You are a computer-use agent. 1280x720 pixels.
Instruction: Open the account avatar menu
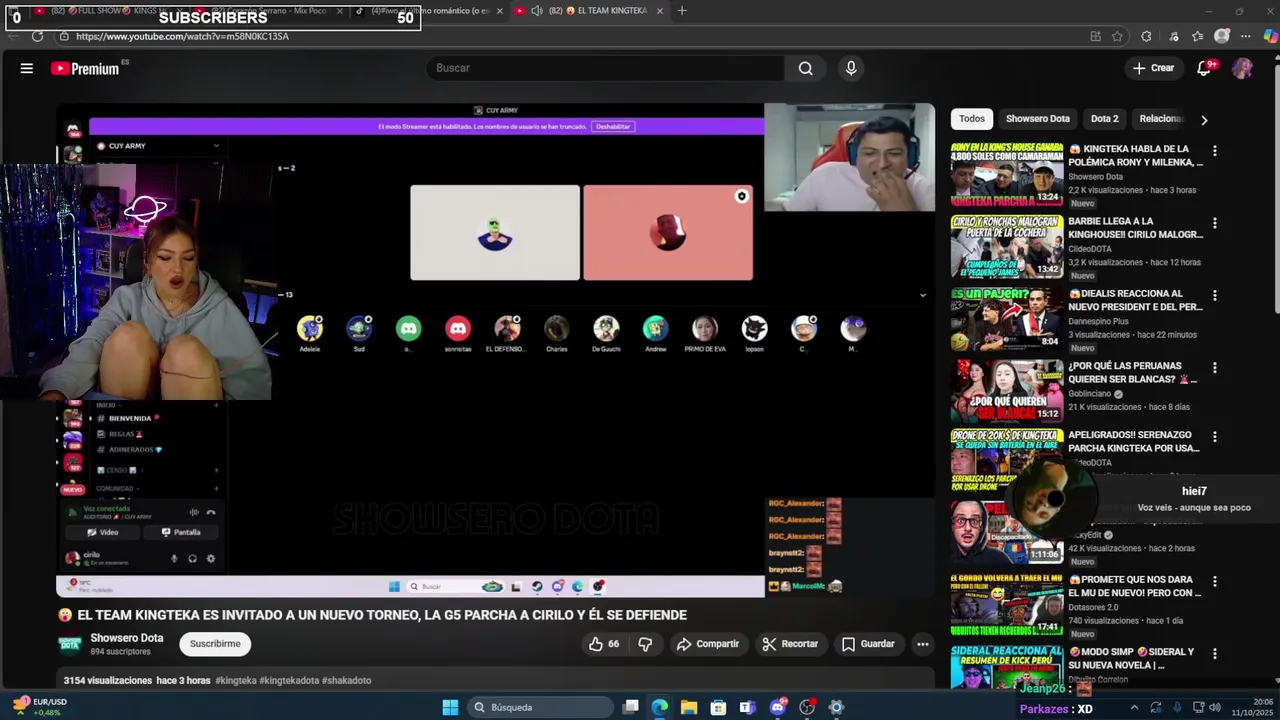(x=1242, y=68)
